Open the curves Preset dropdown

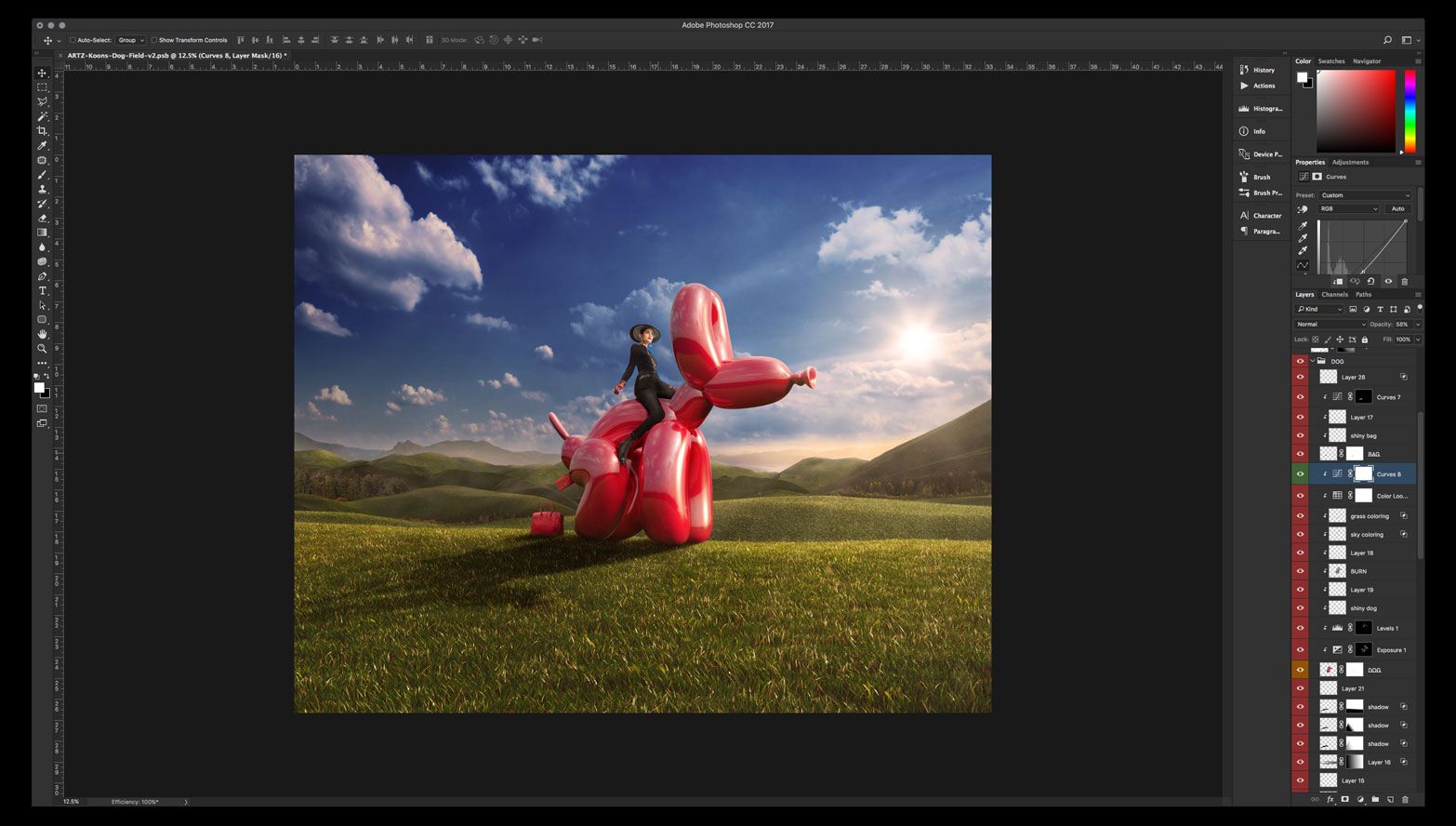tap(1365, 195)
